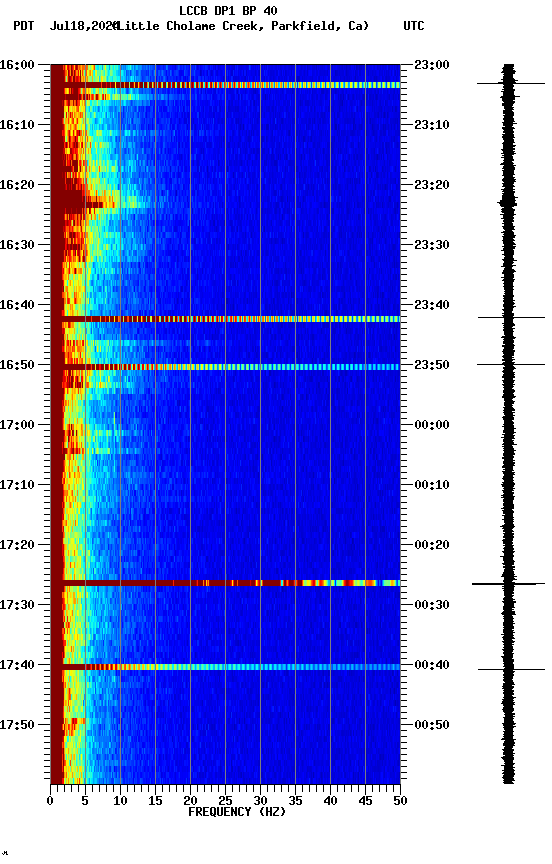Screen dimensions: 552x864
Task: Click the '00:30' UTC time label
Action: (x=432, y=605)
